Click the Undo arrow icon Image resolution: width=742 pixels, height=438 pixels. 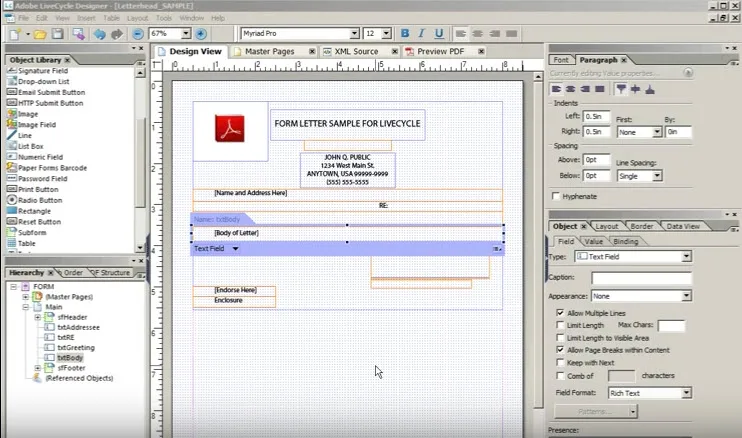coord(99,34)
